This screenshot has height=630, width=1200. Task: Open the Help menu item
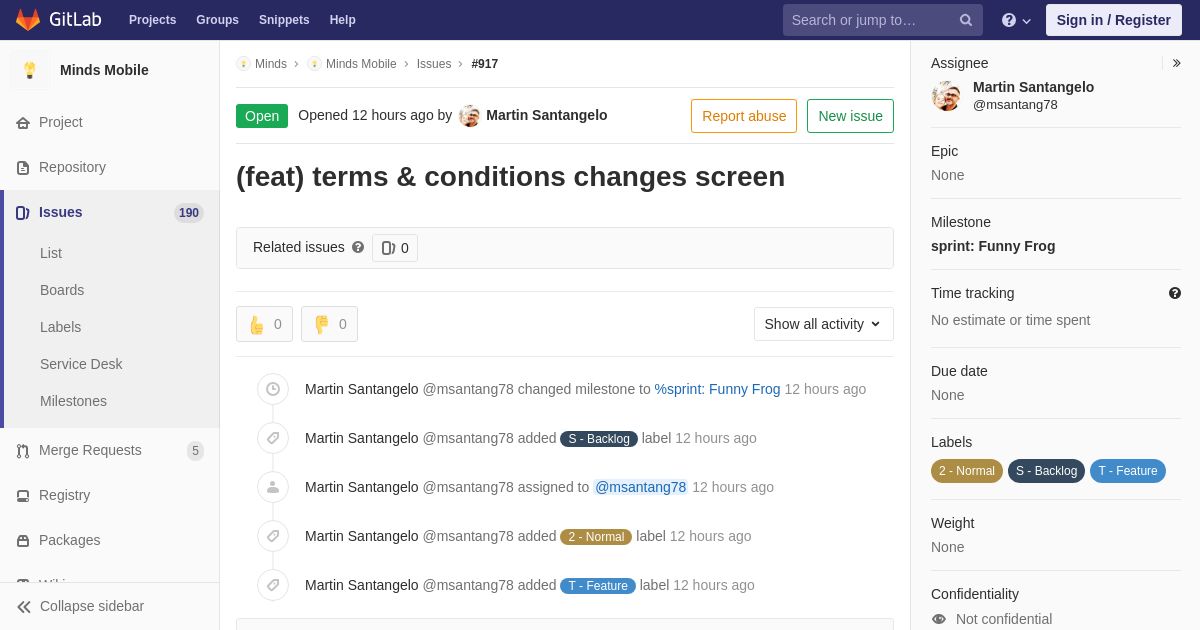coord(343,20)
